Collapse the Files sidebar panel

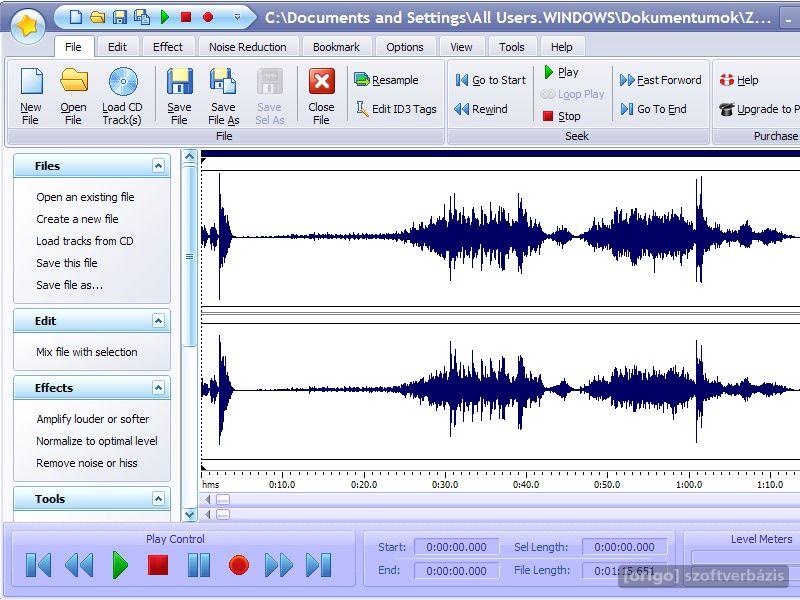(x=158, y=166)
